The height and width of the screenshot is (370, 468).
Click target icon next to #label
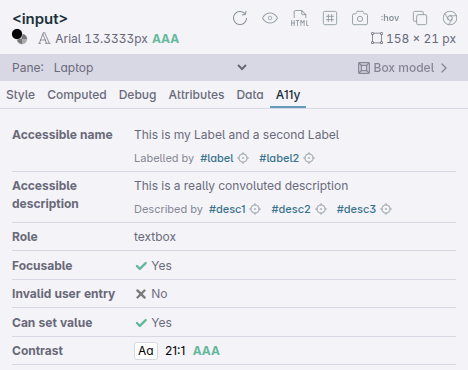[x=243, y=158]
